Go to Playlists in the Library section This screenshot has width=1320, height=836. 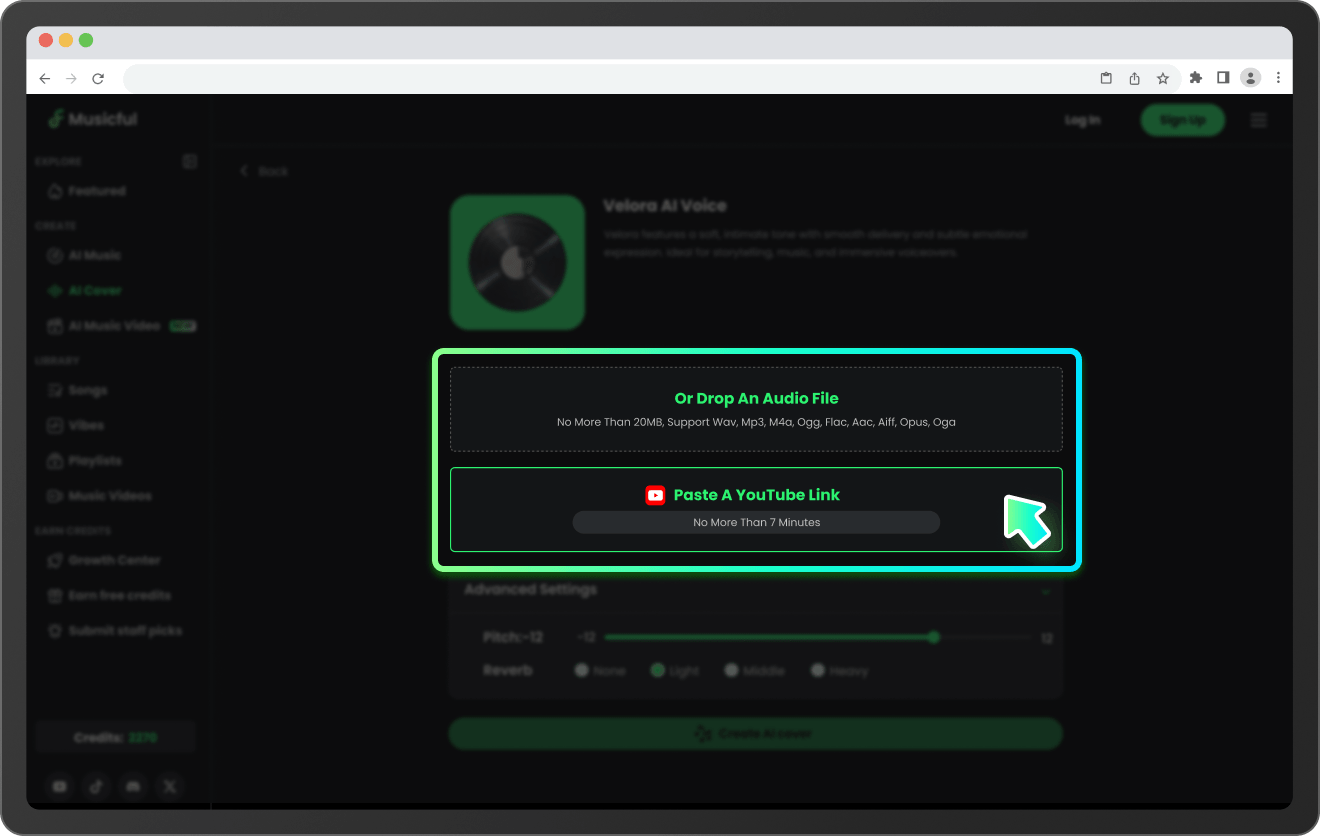(94, 461)
